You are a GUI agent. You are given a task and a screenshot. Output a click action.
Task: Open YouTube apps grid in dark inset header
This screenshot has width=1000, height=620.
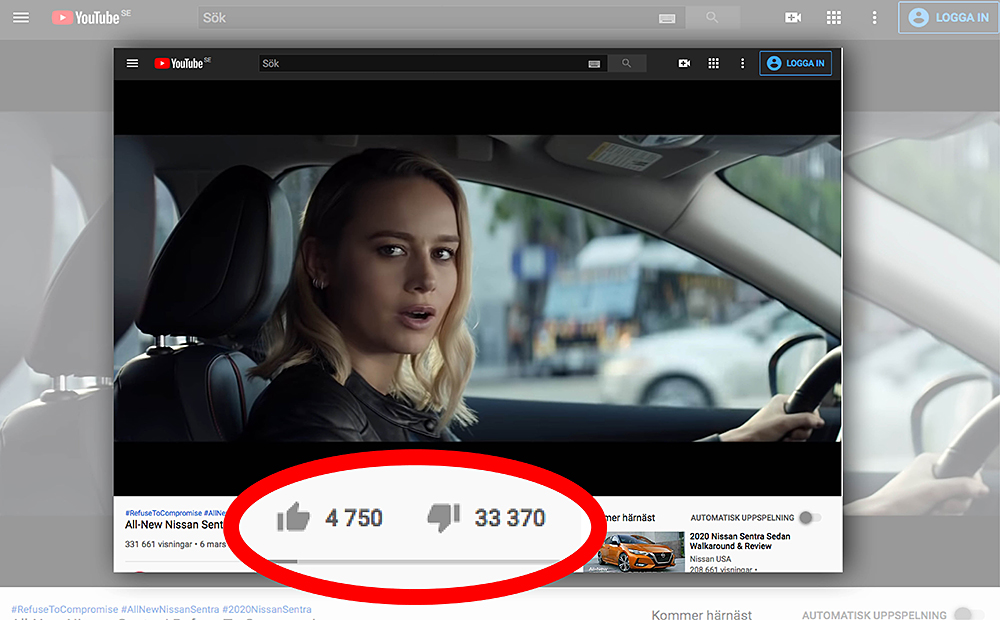[x=713, y=63]
